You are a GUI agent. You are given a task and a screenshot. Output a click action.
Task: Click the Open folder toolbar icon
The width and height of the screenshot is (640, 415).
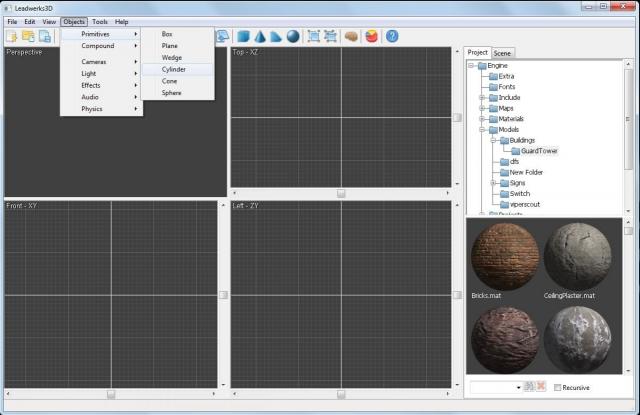(28, 37)
